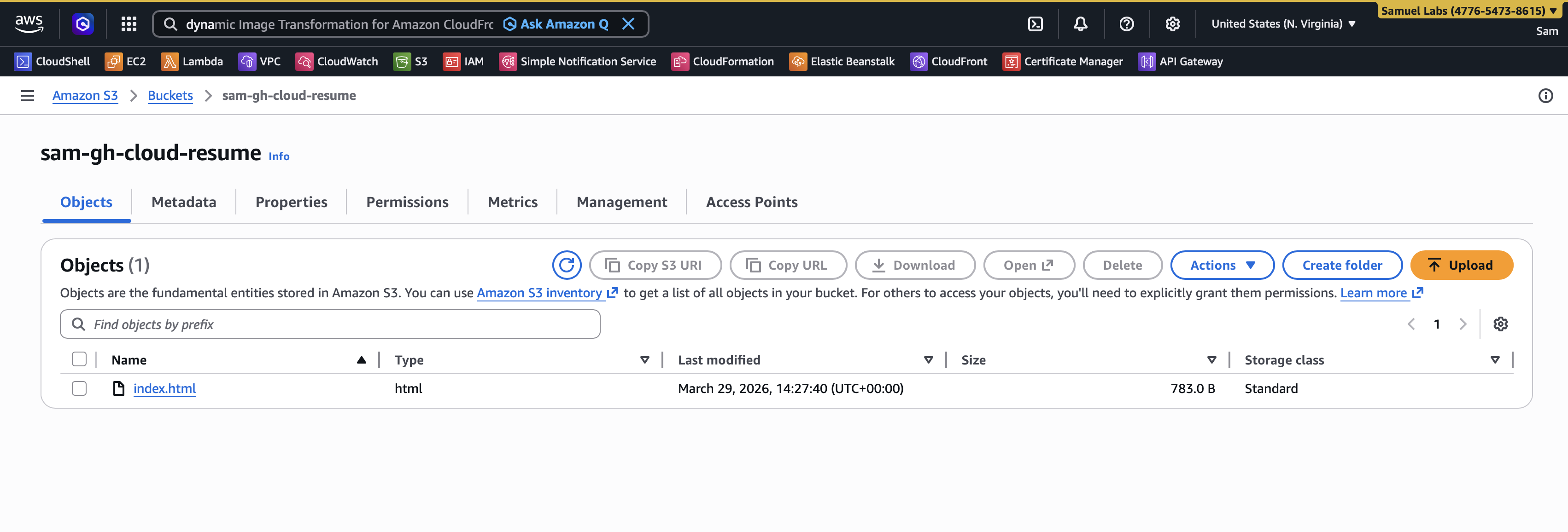Viewport: 1568px width, 532px height.
Task: Click the notifications bell icon
Action: point(1080,24)
